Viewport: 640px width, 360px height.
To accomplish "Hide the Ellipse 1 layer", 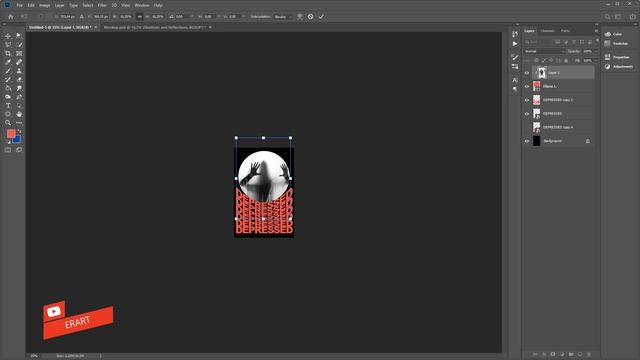I will pos(527,87).
